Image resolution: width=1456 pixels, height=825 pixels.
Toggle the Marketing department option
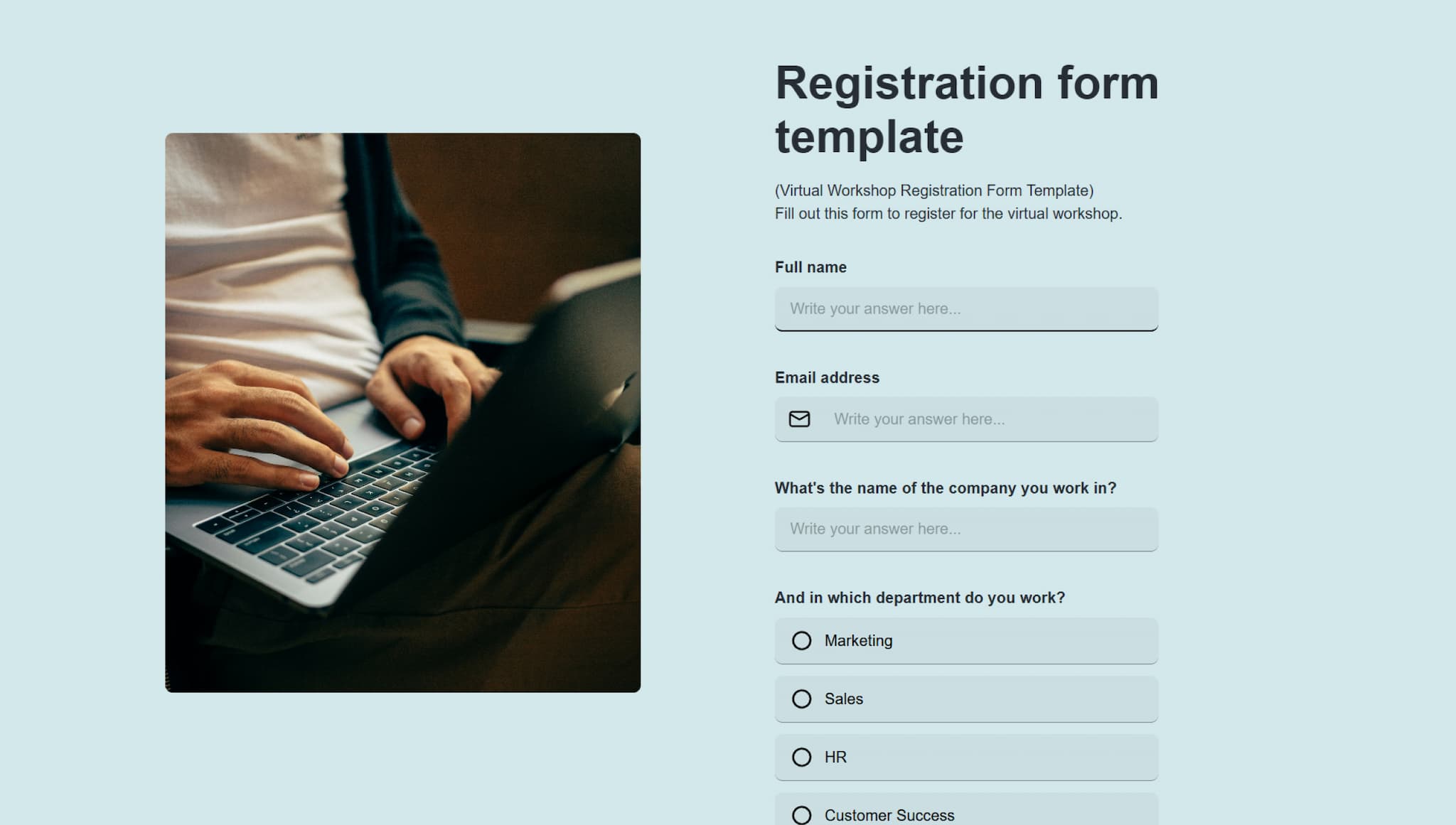pos(801,640)
